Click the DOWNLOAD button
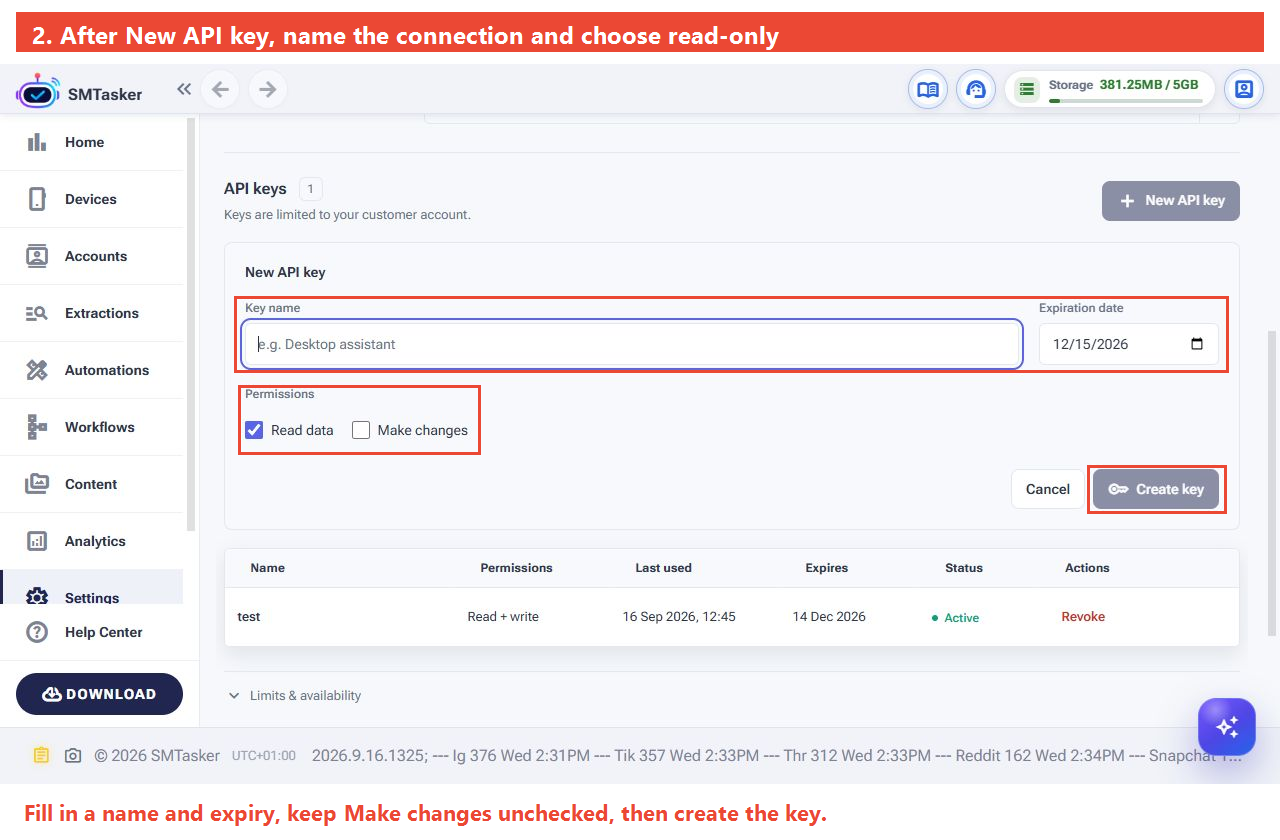Viewport: 1280px width, 840px height. coord(99,694)
